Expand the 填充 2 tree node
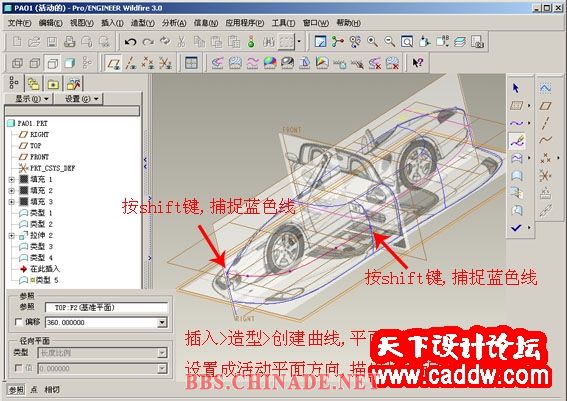This screenshot has height=401, width=567. 11,191
